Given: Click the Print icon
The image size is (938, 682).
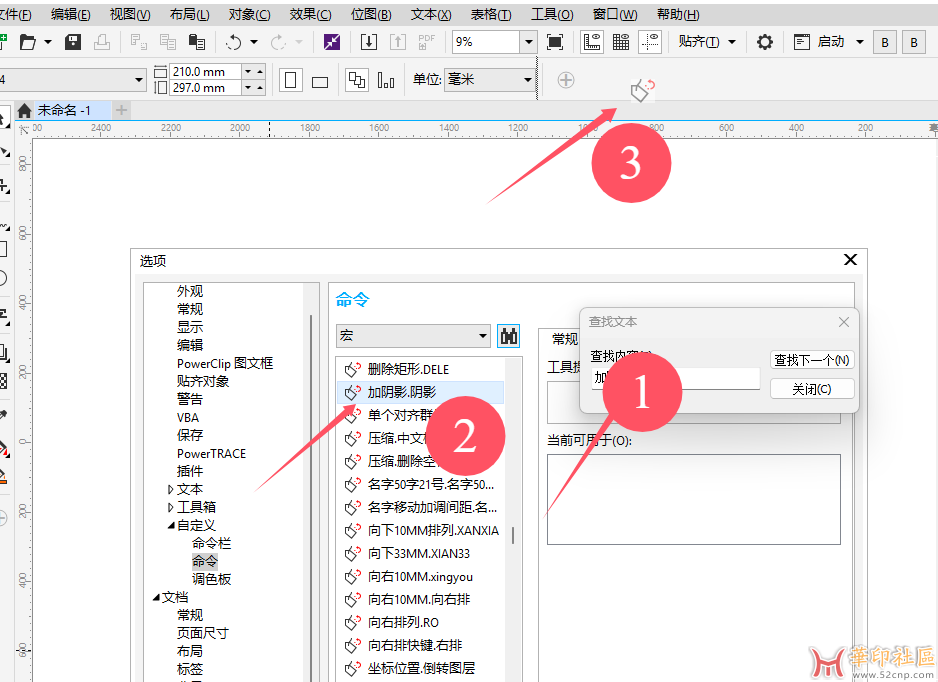Looking at the screenshot, I should coord(102,42).
